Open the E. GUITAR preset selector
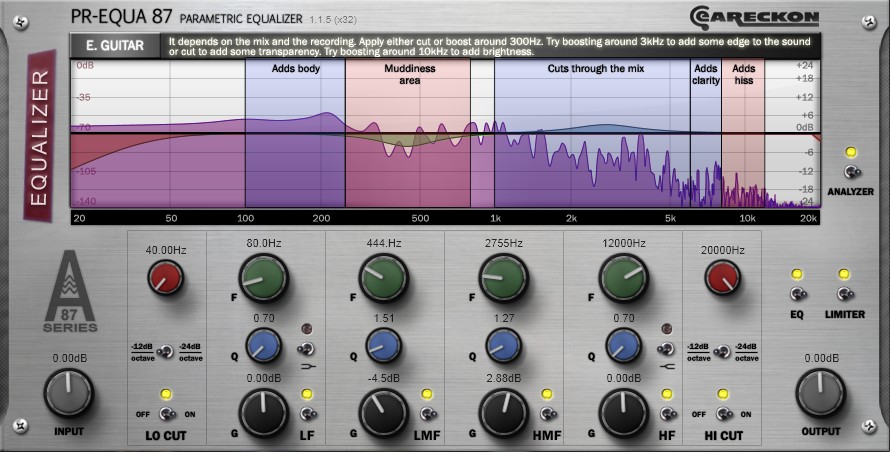Screen dimensions: 890x452 point(115,45)
